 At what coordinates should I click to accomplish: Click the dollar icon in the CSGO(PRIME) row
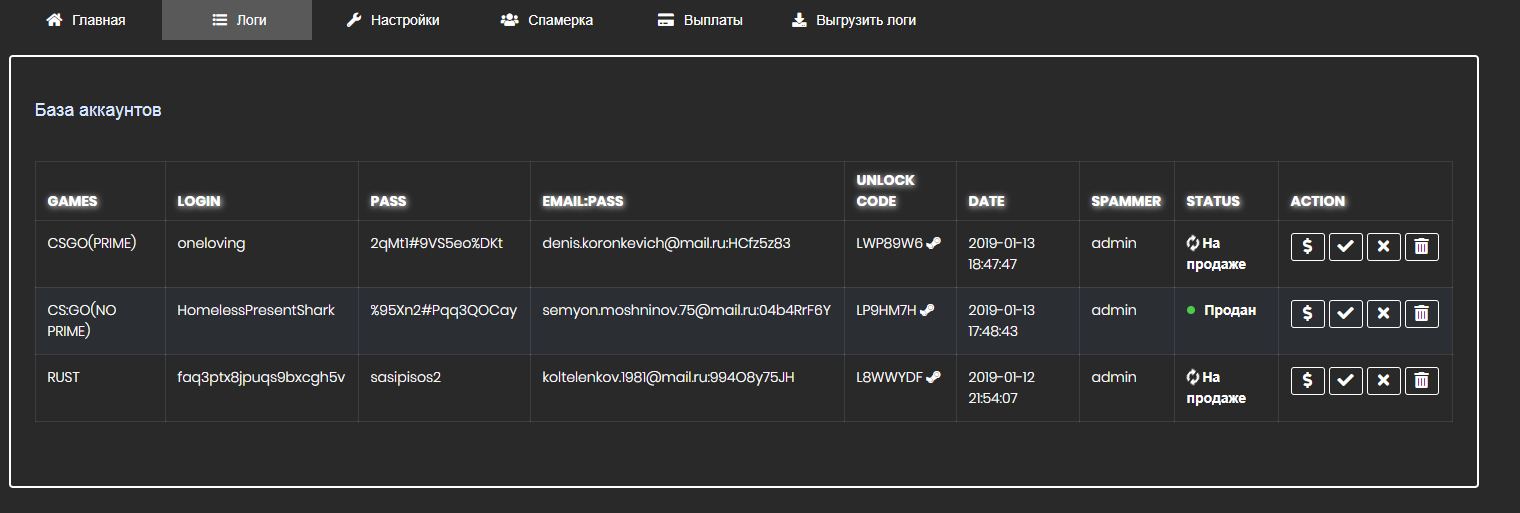tap(1307, 247)
